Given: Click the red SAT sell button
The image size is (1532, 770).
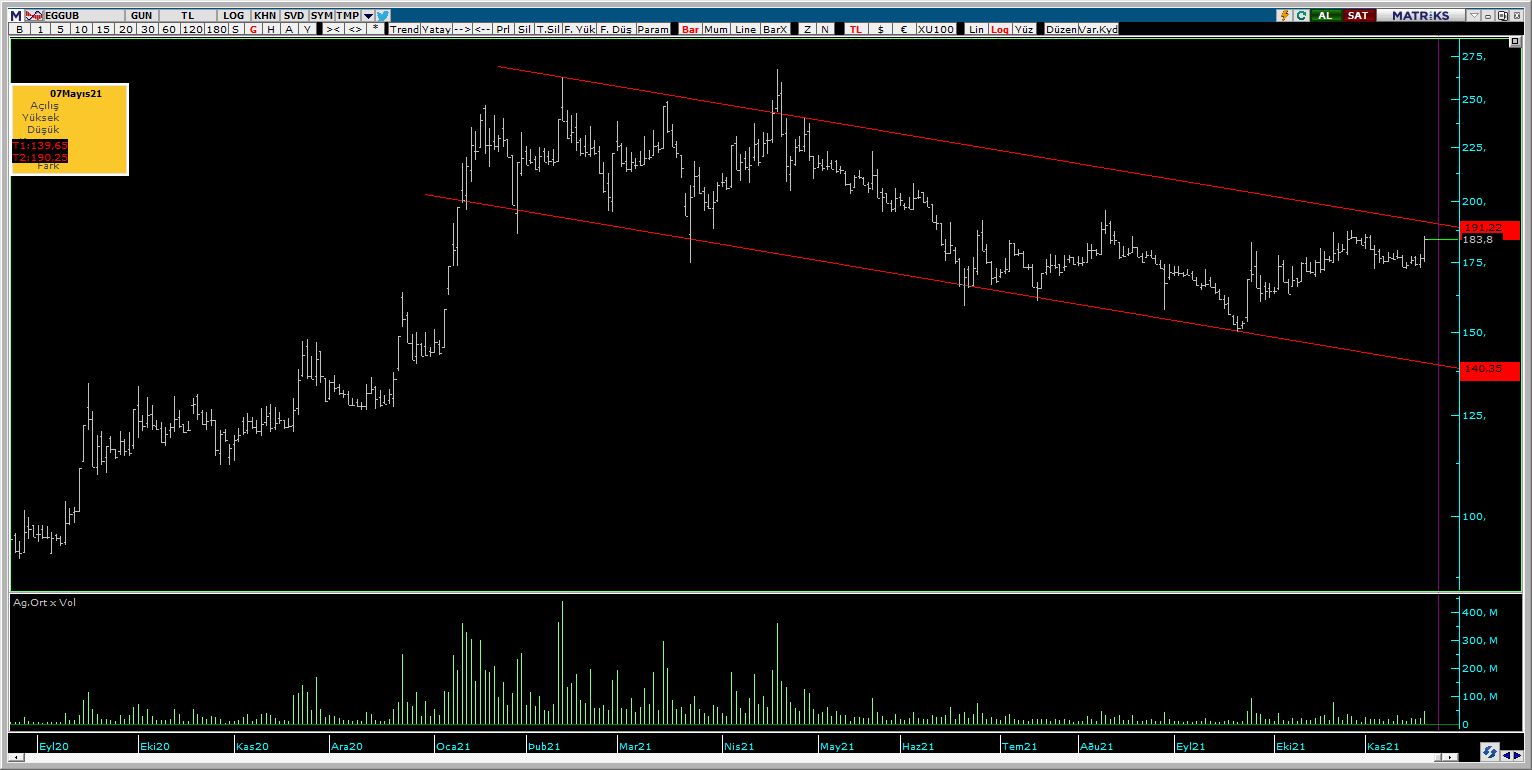Looking at the screenshot, I should pos(1358,16).
